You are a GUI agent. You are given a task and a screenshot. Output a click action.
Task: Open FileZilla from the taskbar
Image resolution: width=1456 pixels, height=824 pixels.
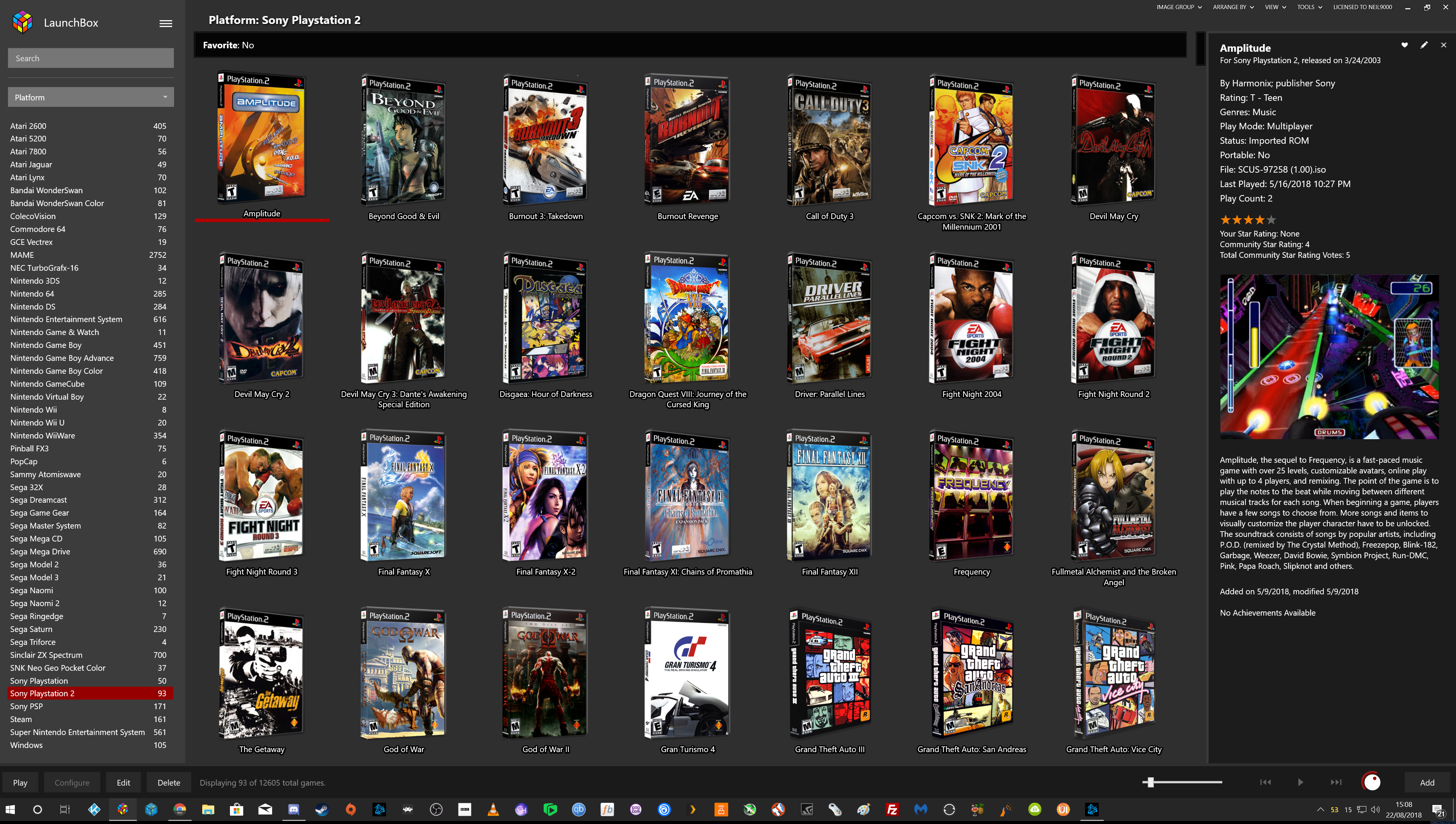[x=892, y=809]
